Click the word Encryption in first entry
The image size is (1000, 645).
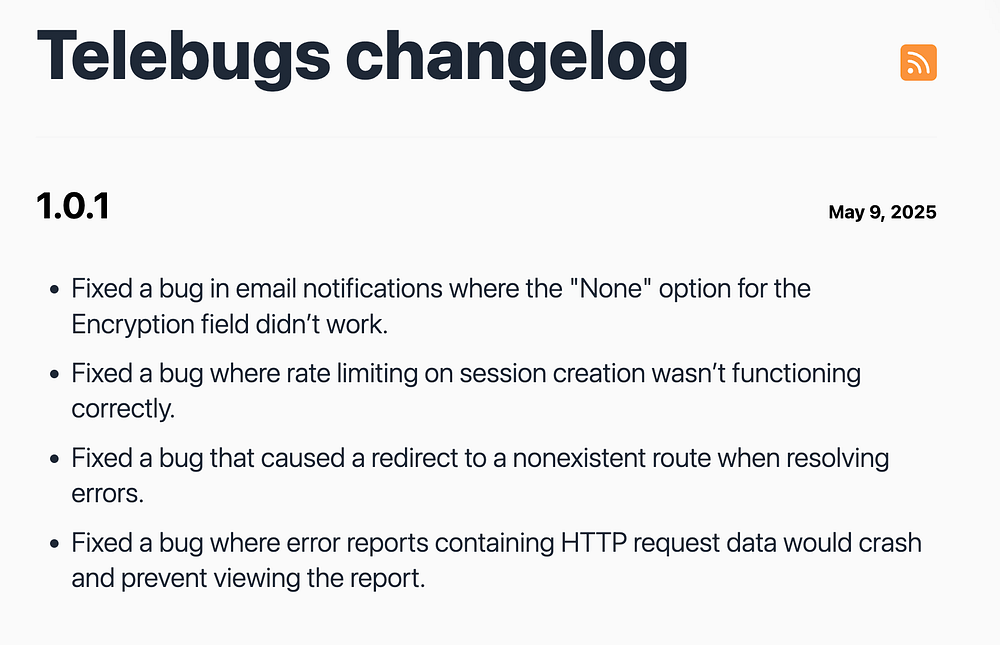click(x=134, y=325)
